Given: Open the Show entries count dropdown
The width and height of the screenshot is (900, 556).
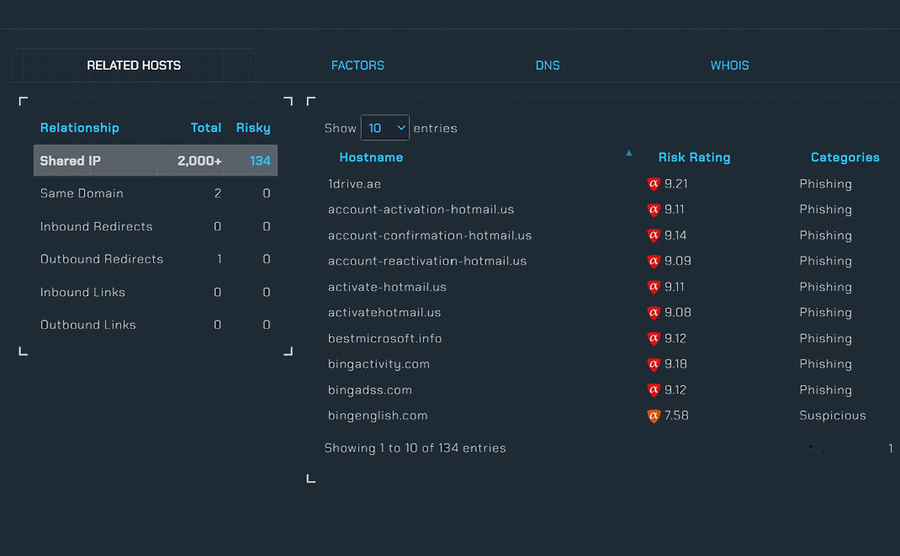Looking at the screenshot, I should (x=385, y=128).
